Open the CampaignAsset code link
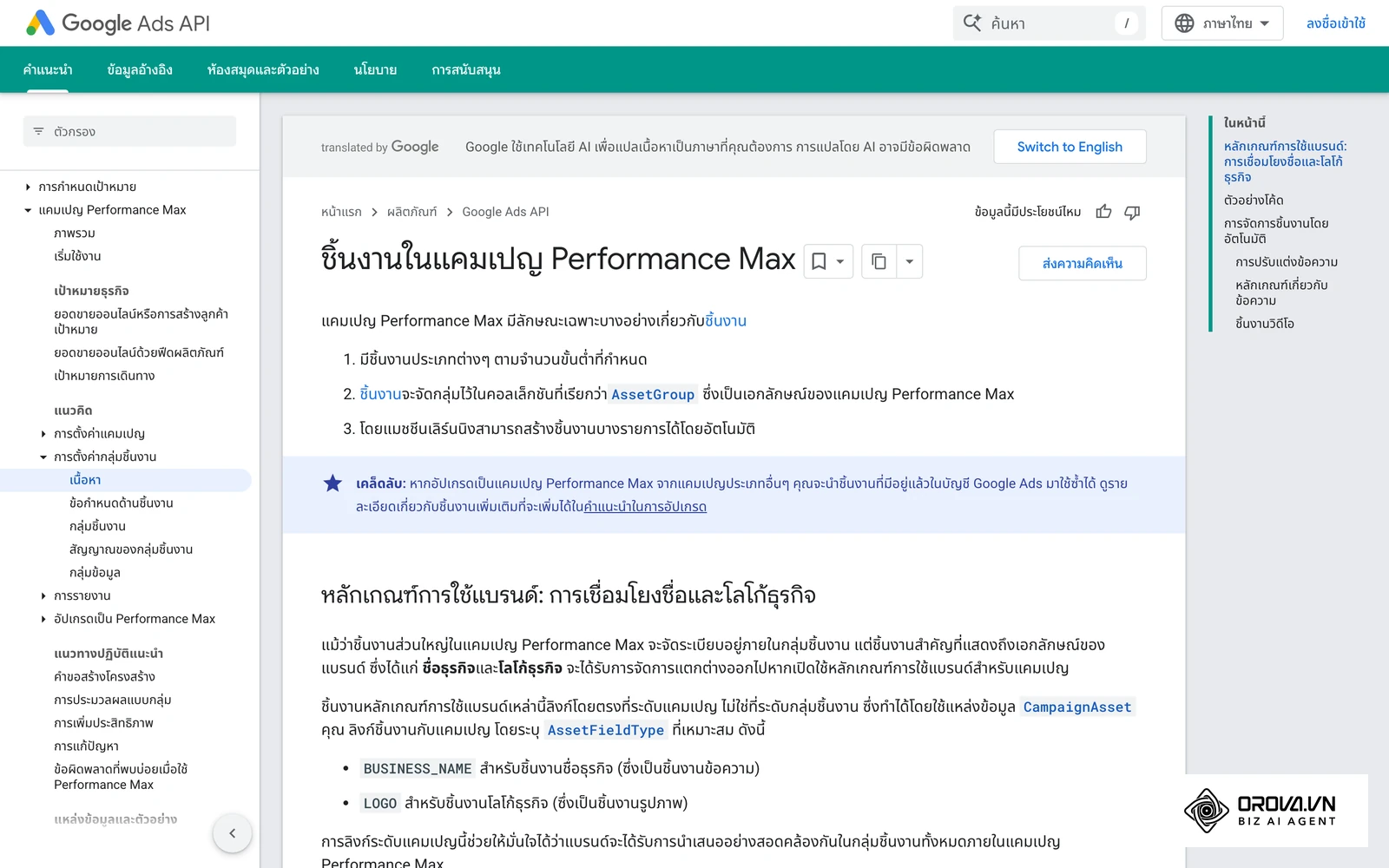The width and height of the screenshot is (1389, 868). [x=1077, y=707]
